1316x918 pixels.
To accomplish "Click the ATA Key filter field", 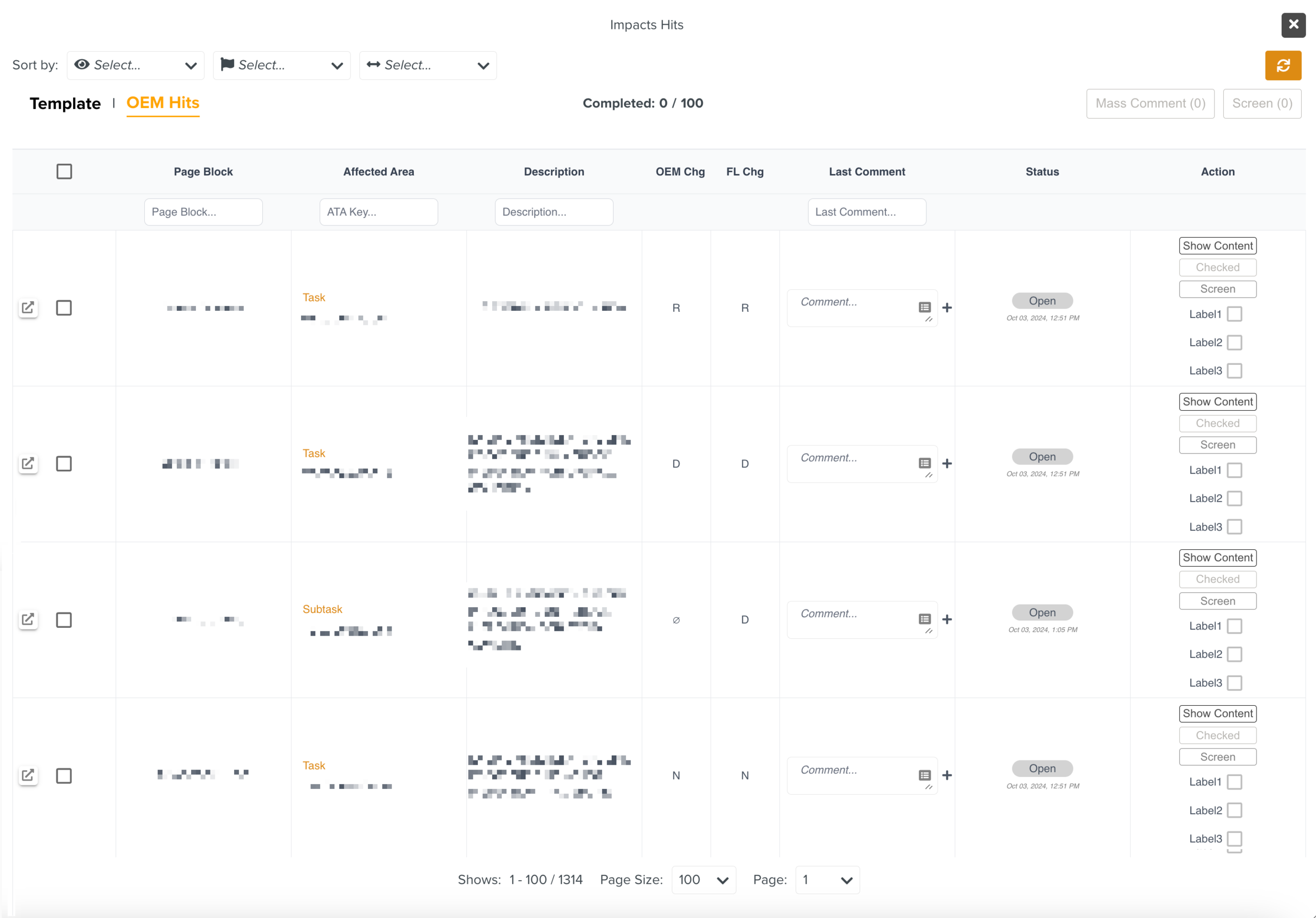I will pyautogui.click(x=378, y=212).
